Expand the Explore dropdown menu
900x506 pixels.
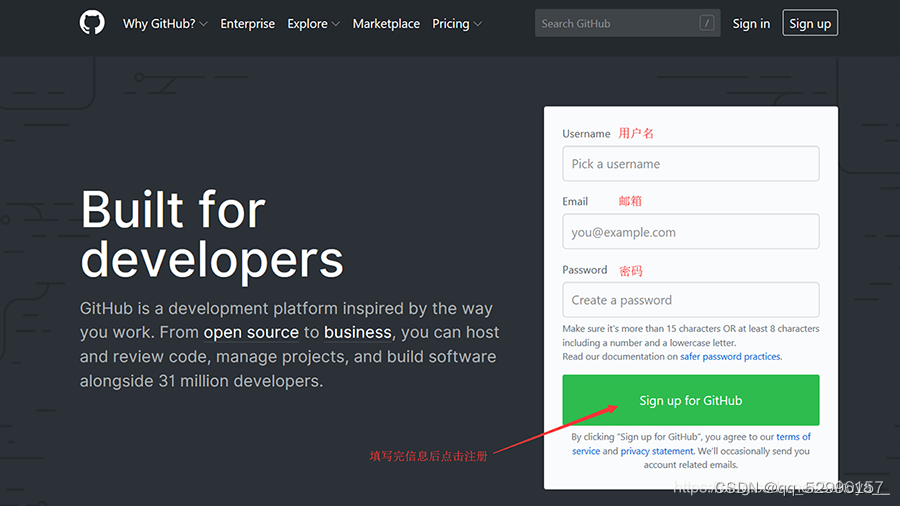coord(313,24)
